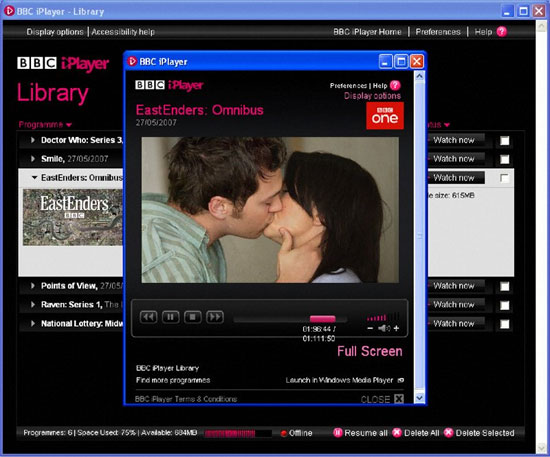Open the Status sort dropdown arrow

[447, 125]
